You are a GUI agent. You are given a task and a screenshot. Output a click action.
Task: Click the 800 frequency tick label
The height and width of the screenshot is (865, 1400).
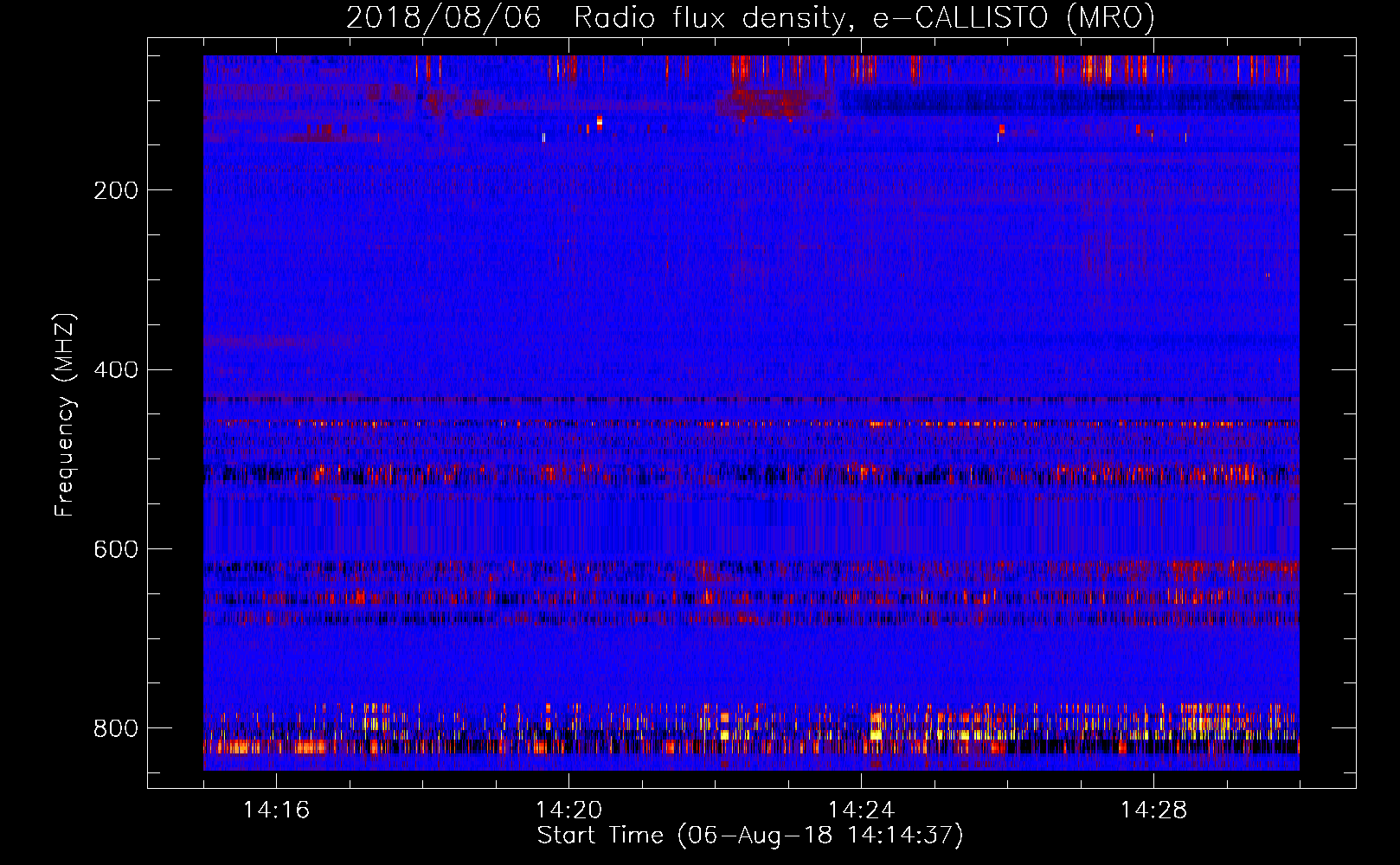116,728
